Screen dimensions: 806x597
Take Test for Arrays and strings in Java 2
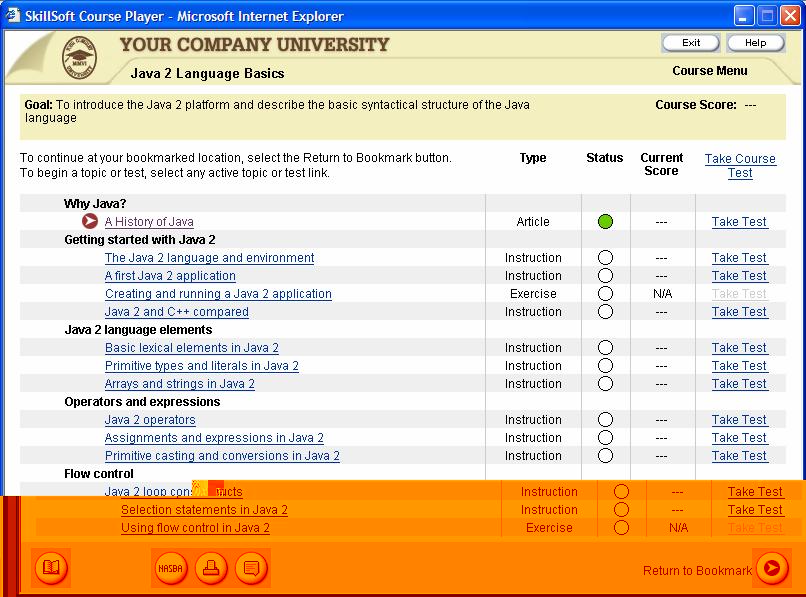[x=739, y=384]
